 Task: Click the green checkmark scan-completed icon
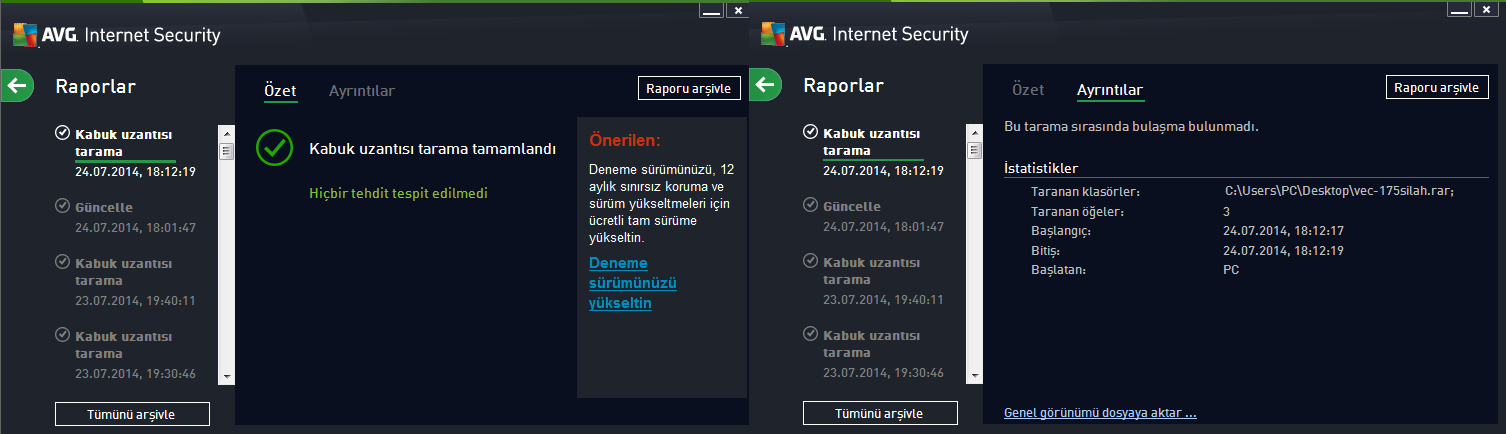click(x=274, y=147)
